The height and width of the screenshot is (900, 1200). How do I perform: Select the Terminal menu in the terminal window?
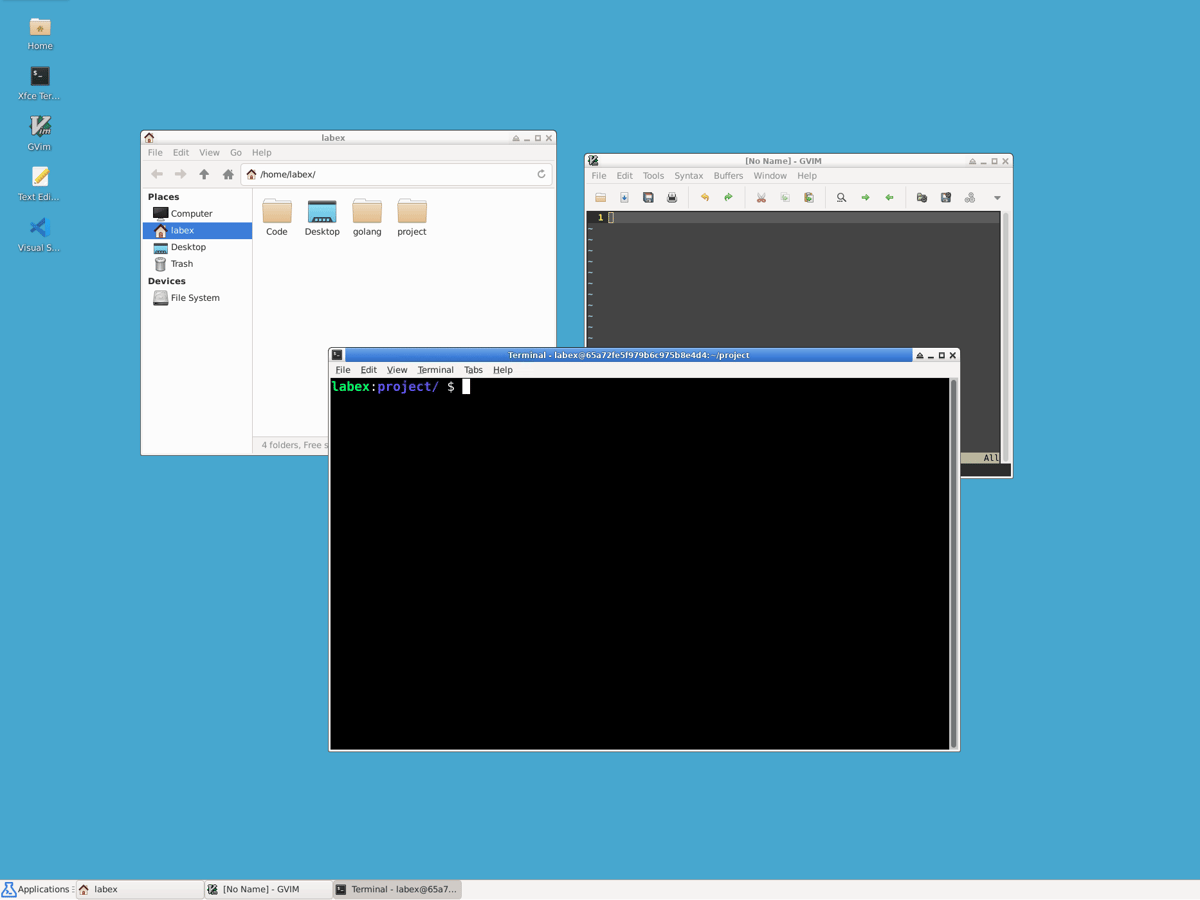[x=435, y=369]
